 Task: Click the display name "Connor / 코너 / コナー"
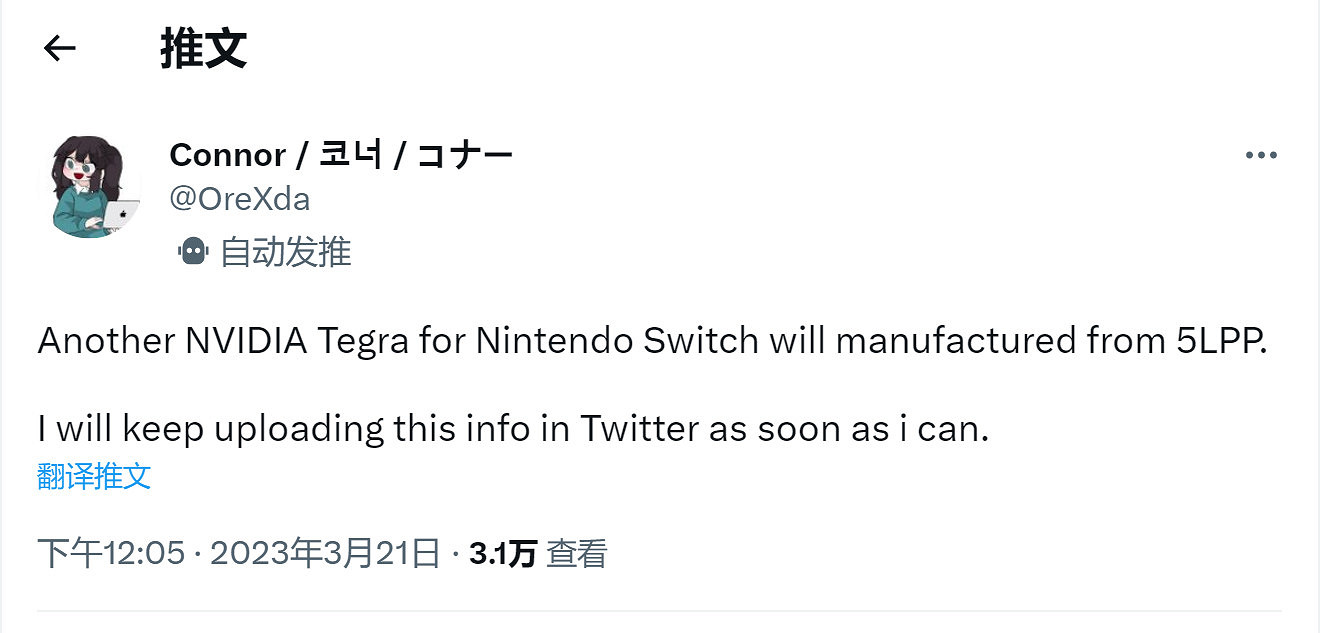click(341, 155)
